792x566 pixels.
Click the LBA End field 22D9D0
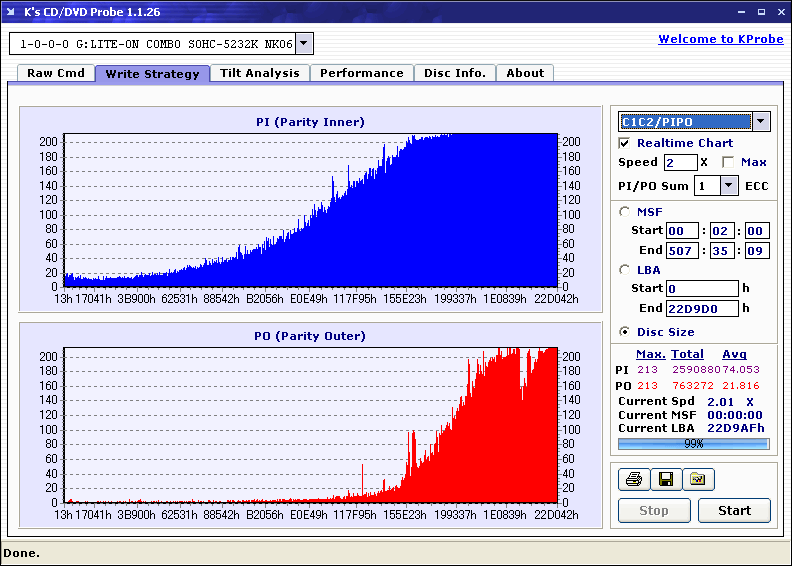pyautogui.click(x=703, y=308)
